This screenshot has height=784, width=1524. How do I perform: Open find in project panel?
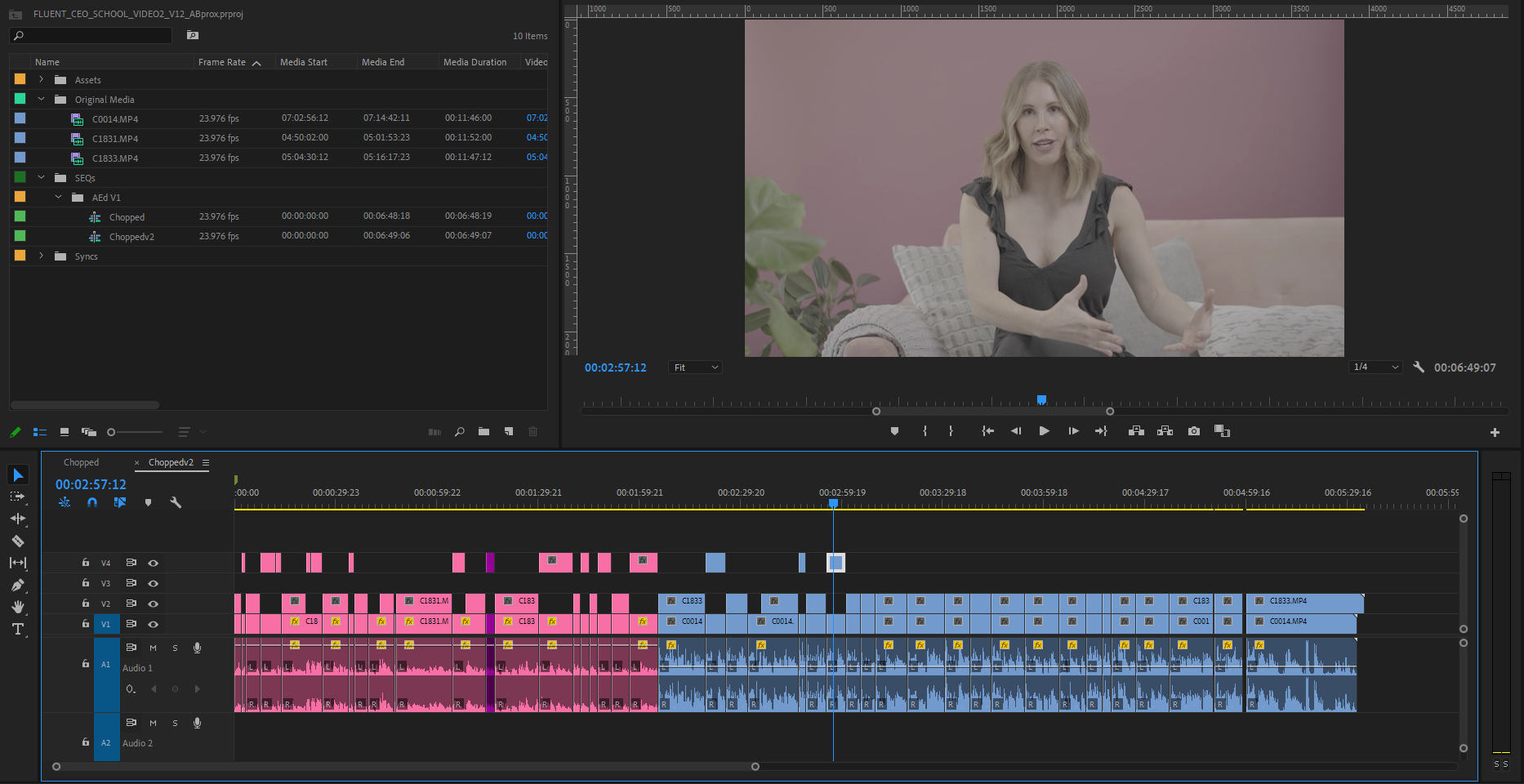point(460,432)
